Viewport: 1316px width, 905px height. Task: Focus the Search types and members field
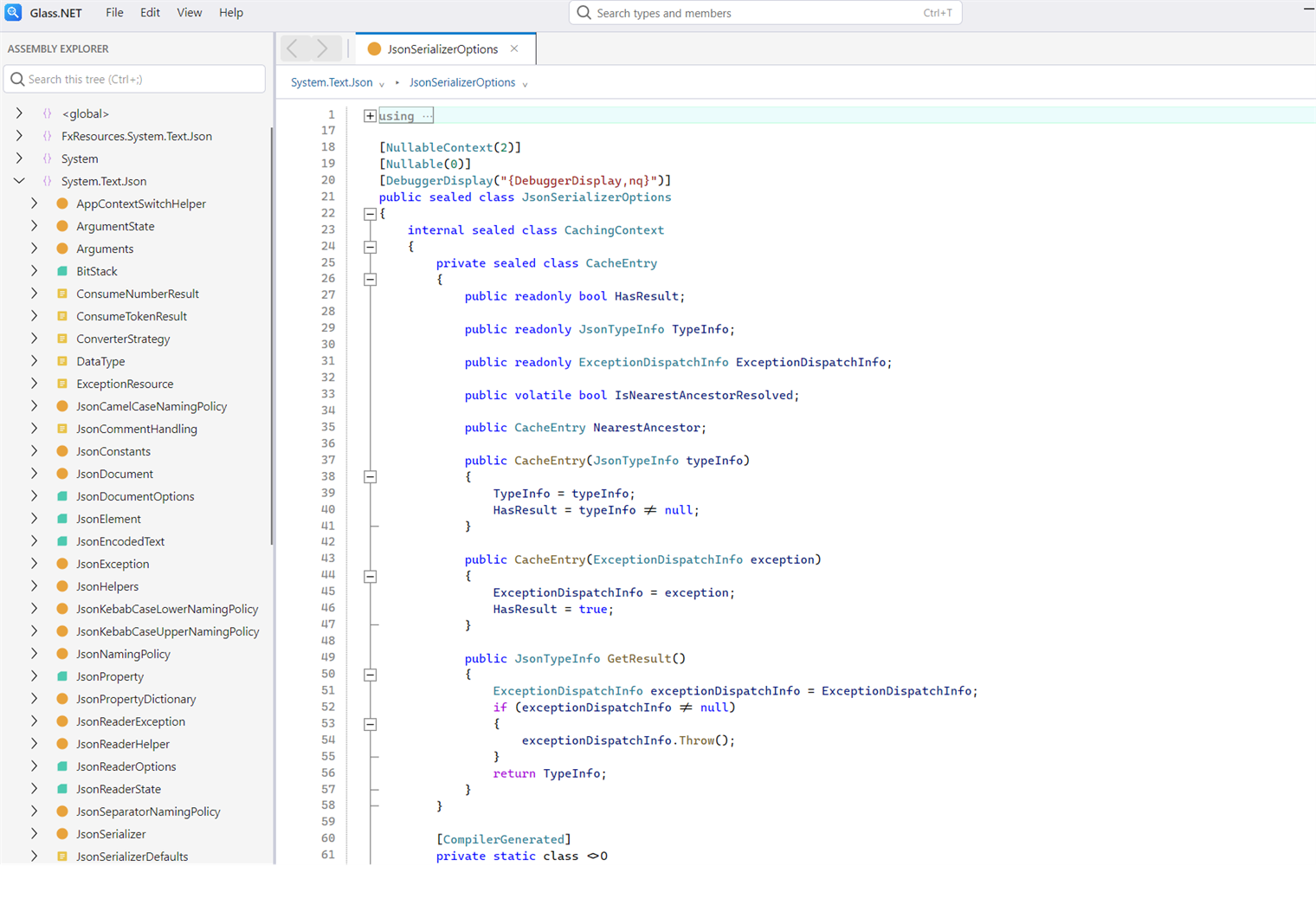pos(765,13)
